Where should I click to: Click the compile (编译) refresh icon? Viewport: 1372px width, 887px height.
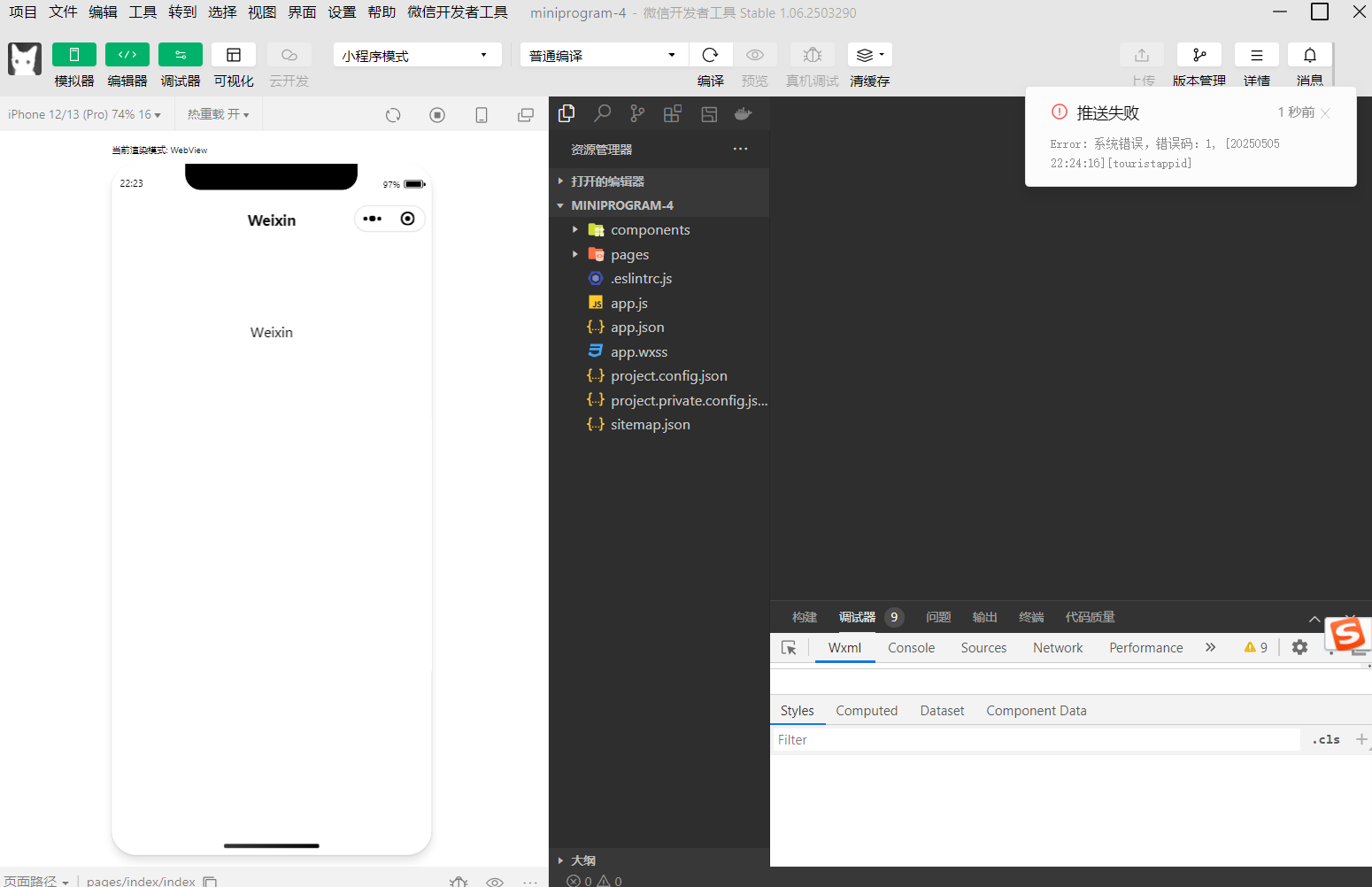[710, 55]
